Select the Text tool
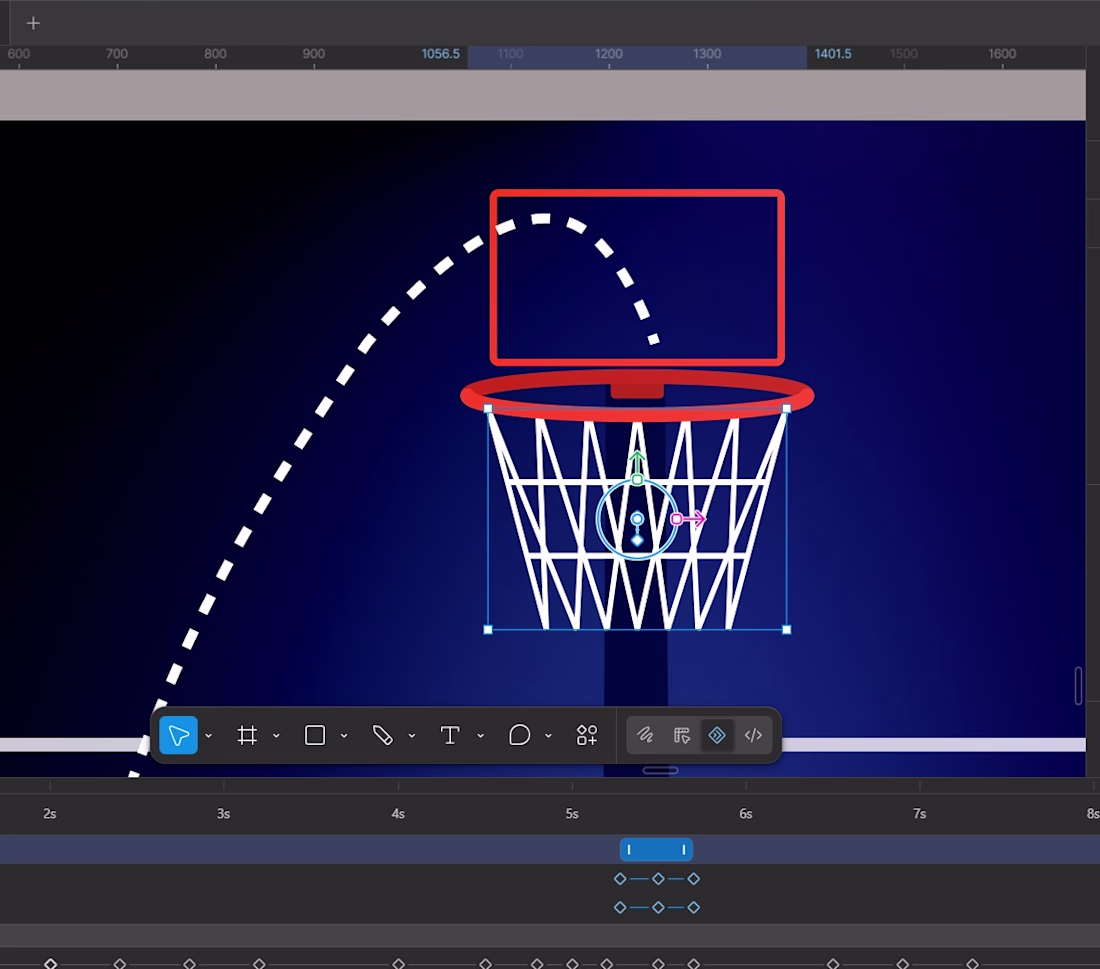The height and width of the screenshot is (969, 1100). (450, 735)
